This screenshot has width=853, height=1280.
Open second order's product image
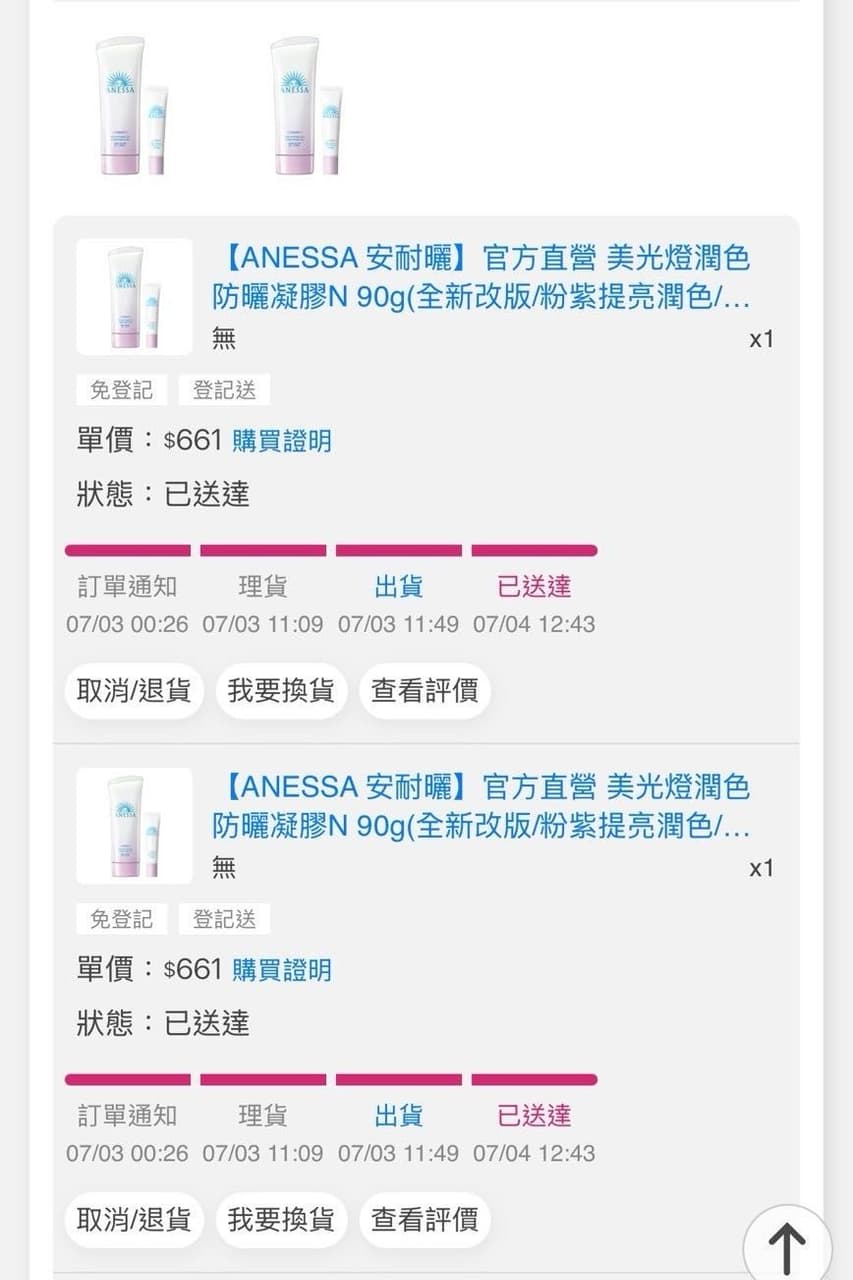point(134,826)
